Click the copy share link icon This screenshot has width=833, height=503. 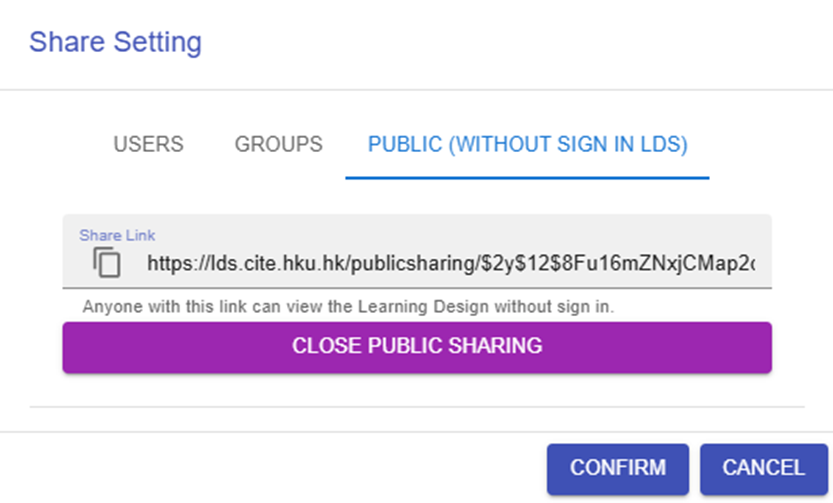pos(107,263)
